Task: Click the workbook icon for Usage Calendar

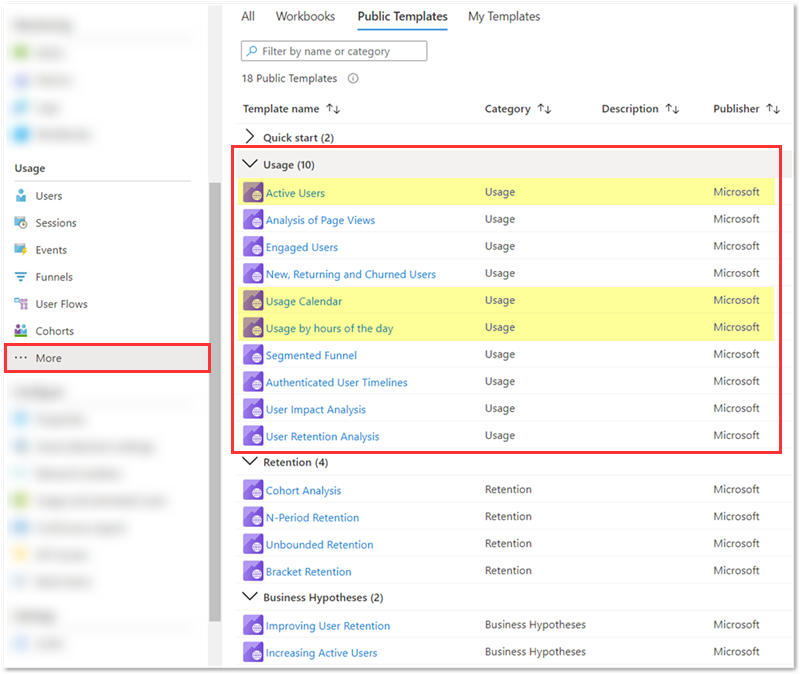Action: [253, 301]
